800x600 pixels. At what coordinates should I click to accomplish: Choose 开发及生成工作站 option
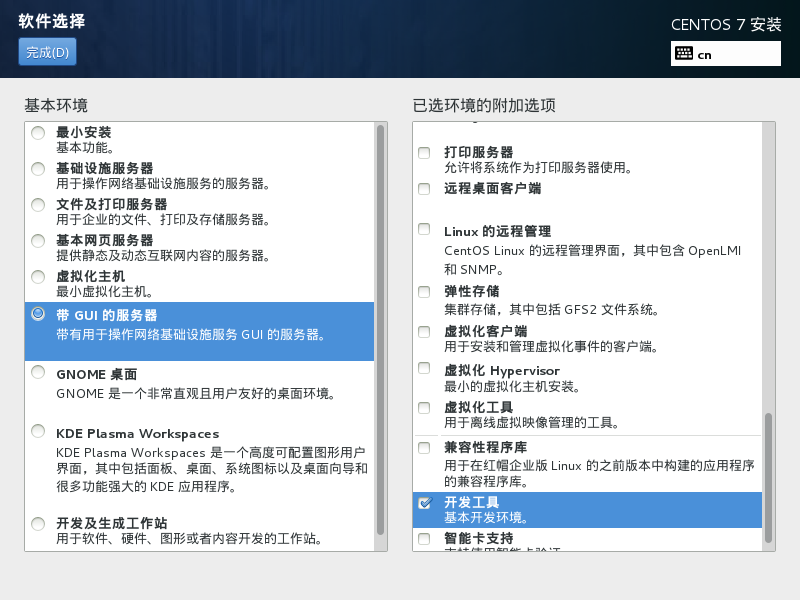tap(38, 523)
